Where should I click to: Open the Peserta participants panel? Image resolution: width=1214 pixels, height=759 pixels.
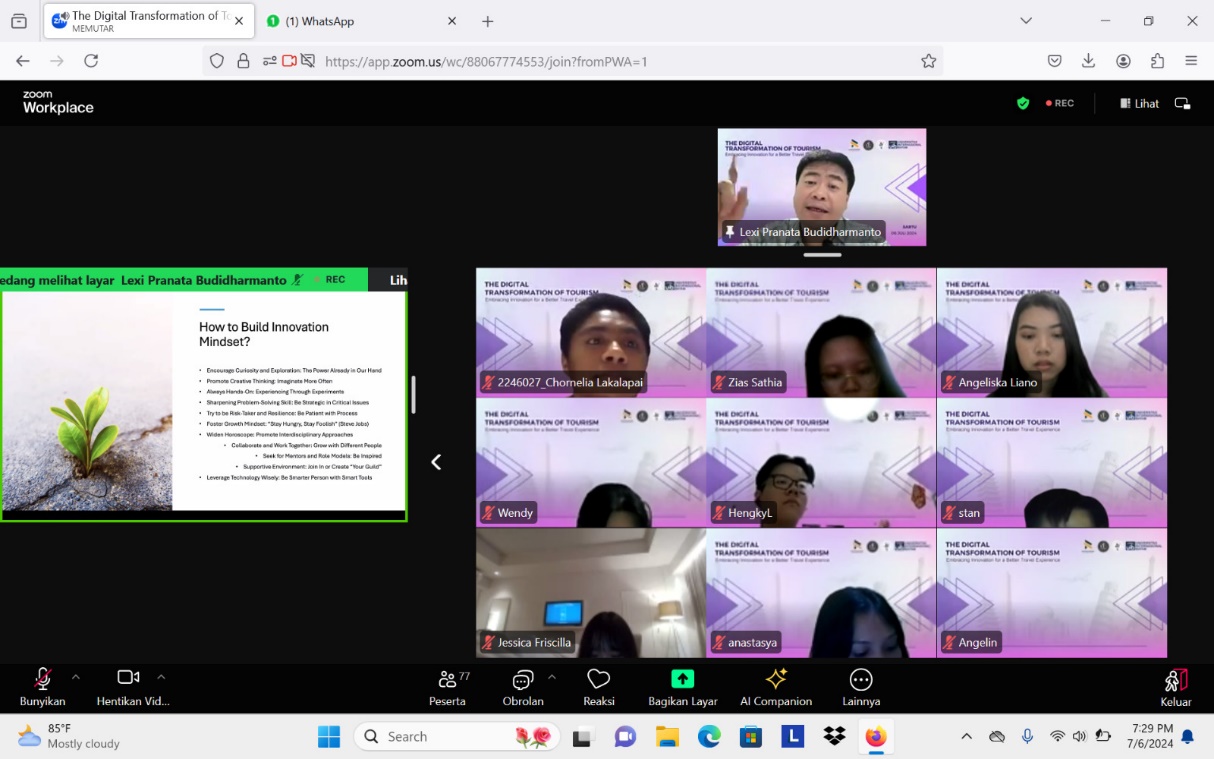[447, 687]
